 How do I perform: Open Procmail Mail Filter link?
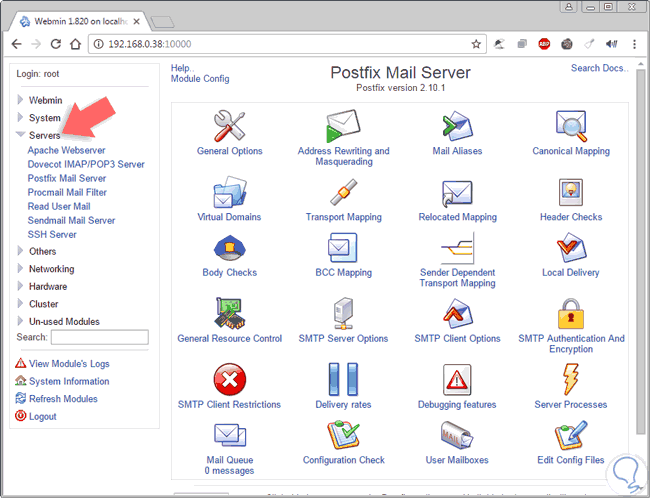67,192
